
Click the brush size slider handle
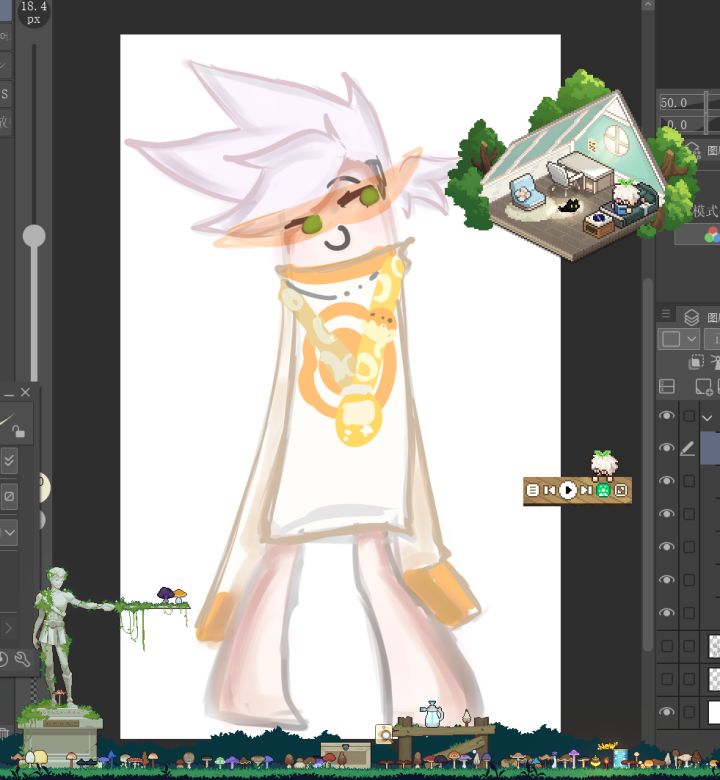[34, 235]
